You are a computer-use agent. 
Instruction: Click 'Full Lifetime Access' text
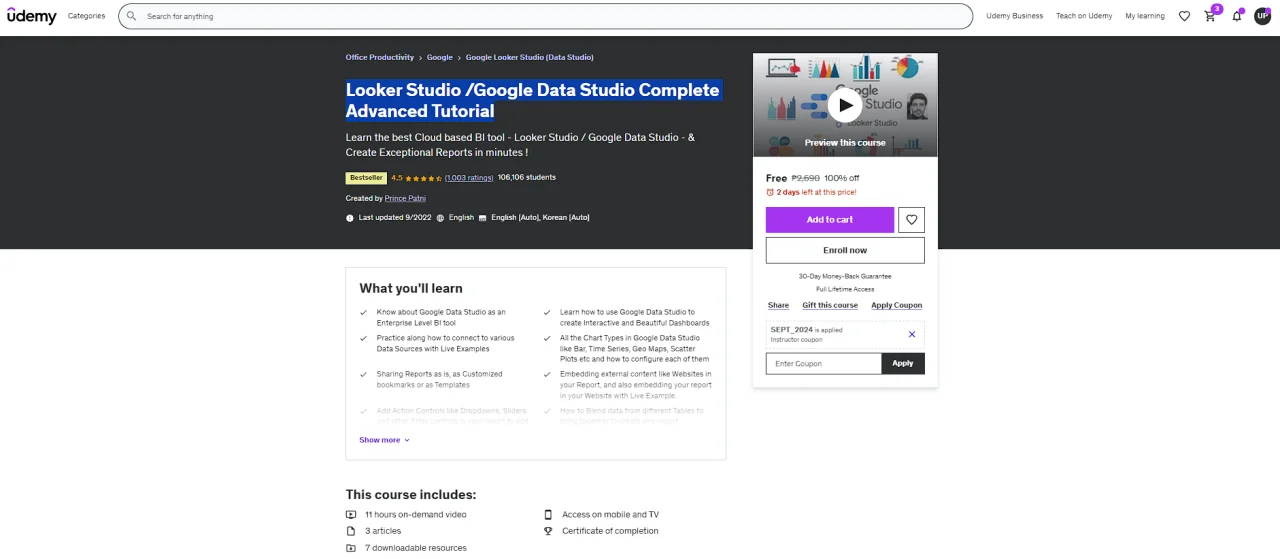pyautogui.click(x=845, y=289)
